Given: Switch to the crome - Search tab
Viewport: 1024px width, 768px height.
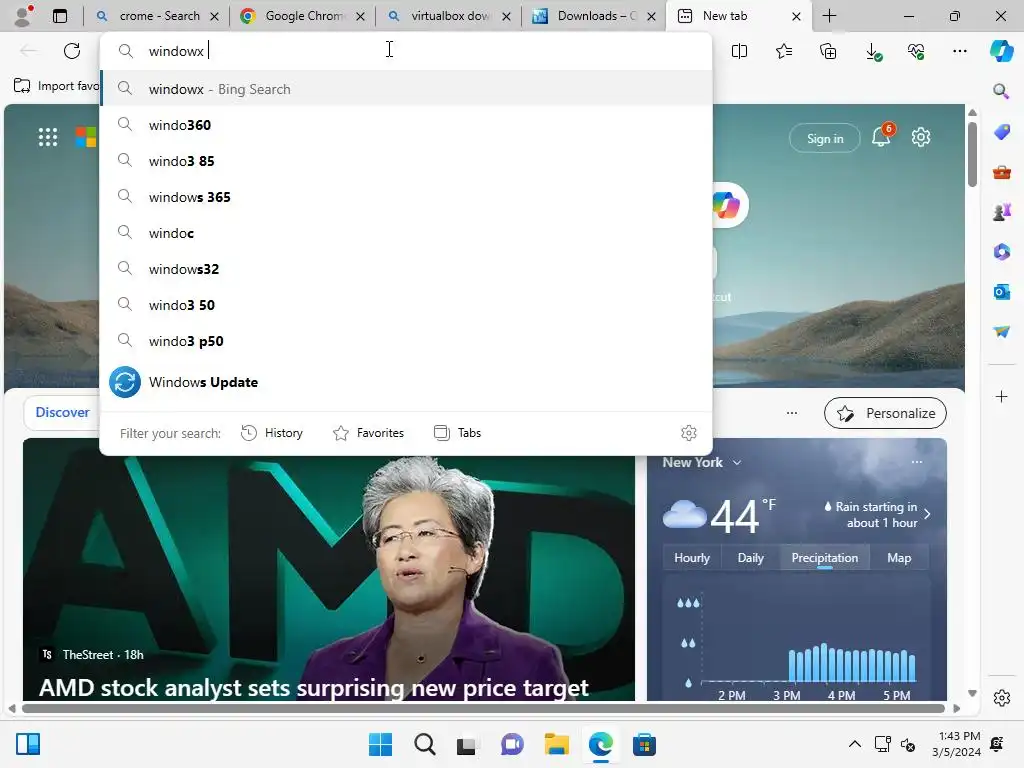Looking at the screenshot, I should tap(159, 16).
